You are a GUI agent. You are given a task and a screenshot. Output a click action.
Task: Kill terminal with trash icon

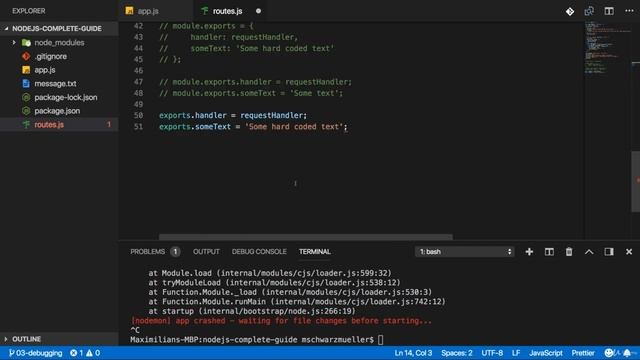tap(569, 252)
